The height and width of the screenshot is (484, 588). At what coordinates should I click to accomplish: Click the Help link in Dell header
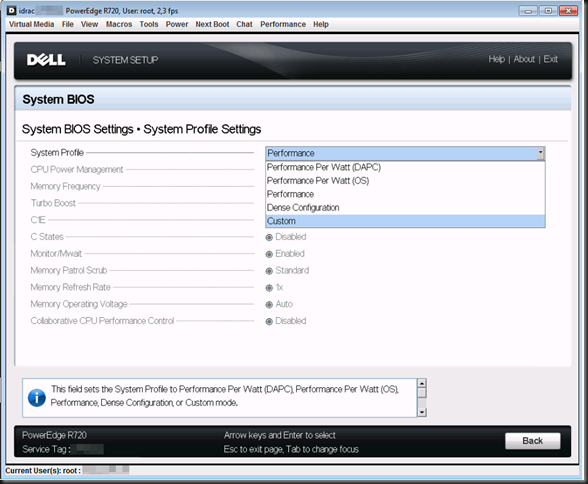click(496, 59)
